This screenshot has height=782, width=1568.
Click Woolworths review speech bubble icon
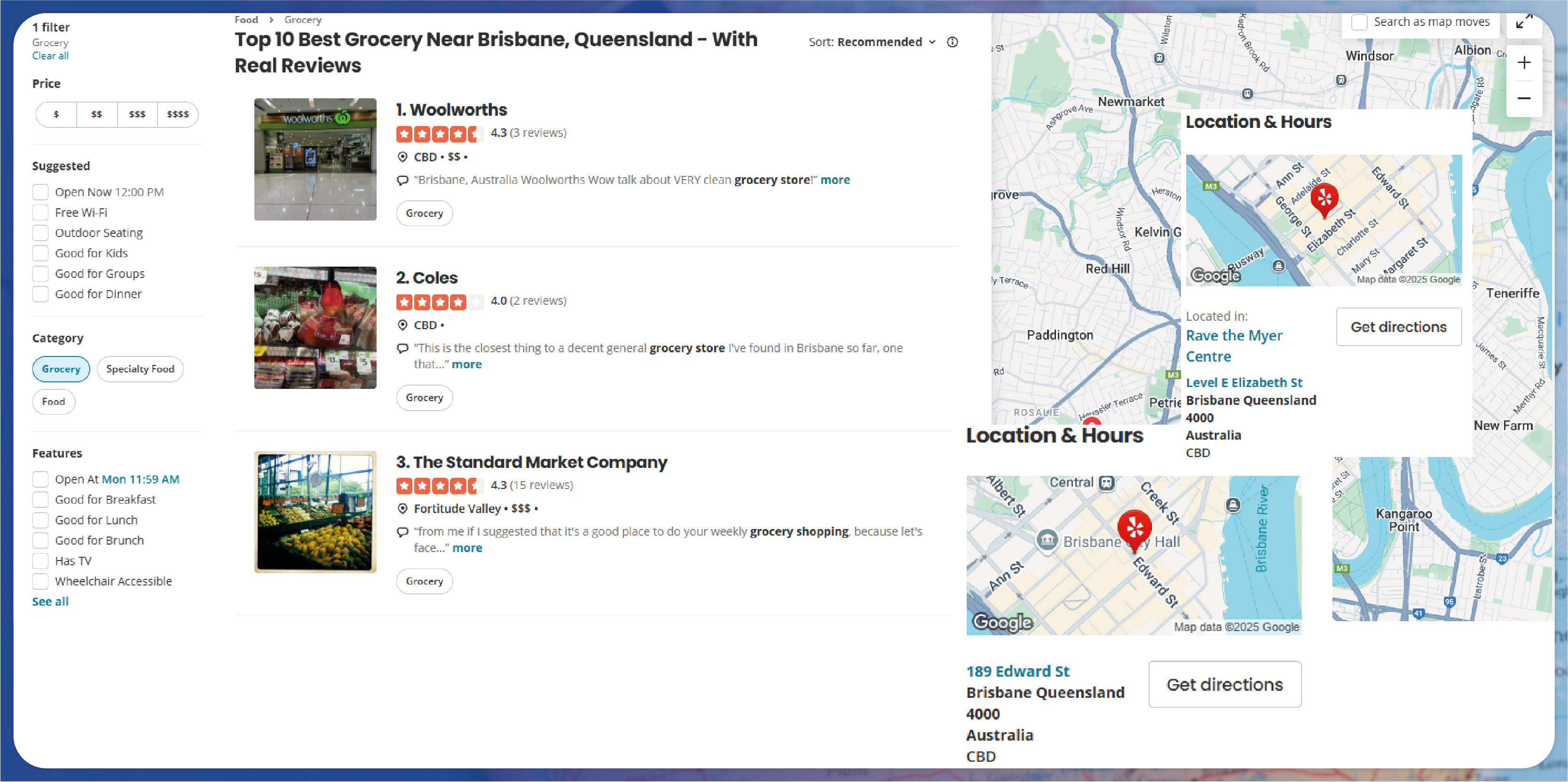[x=402, y=180]
